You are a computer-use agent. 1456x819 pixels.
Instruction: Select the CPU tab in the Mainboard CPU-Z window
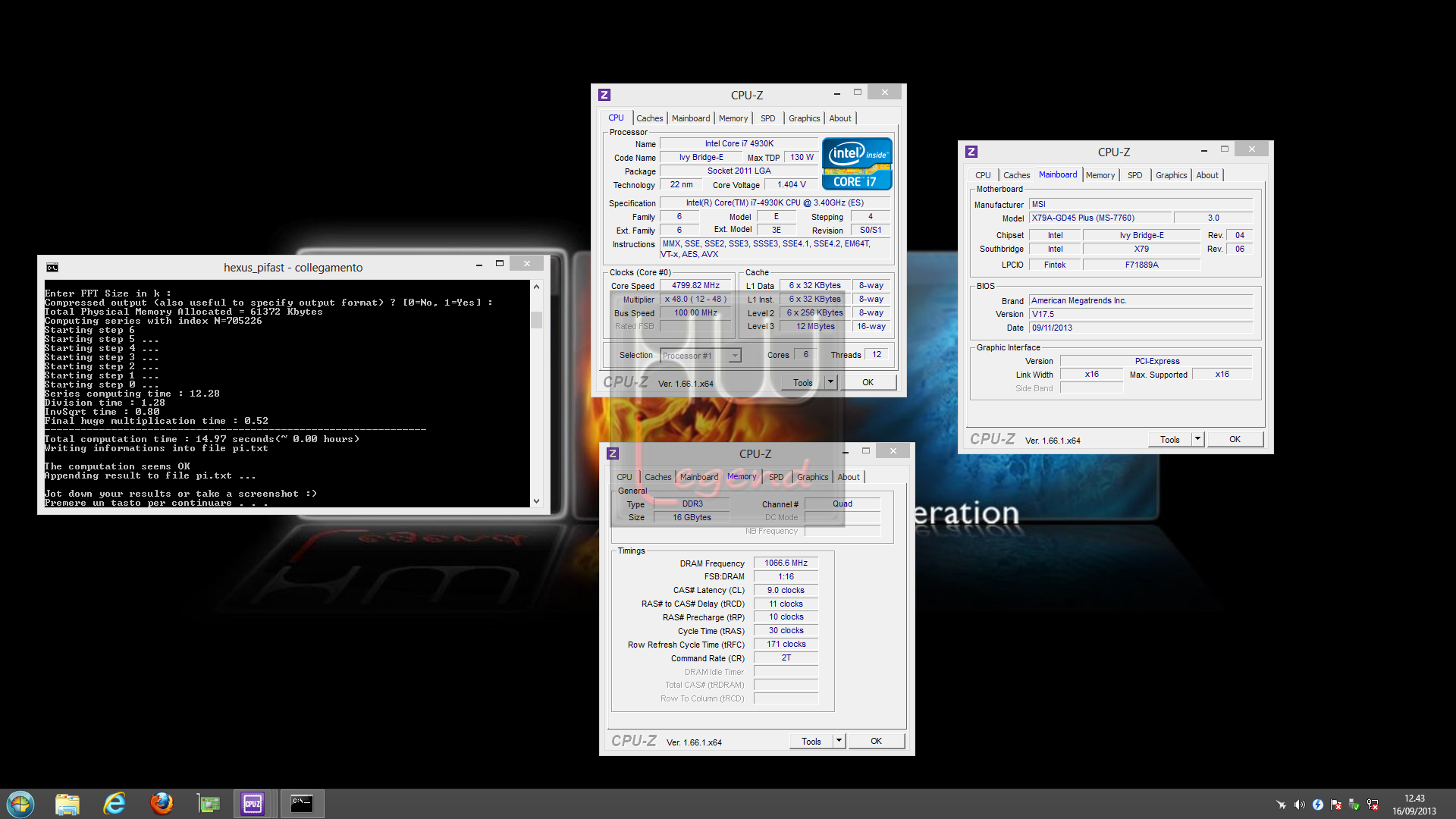tap(983, 175)
